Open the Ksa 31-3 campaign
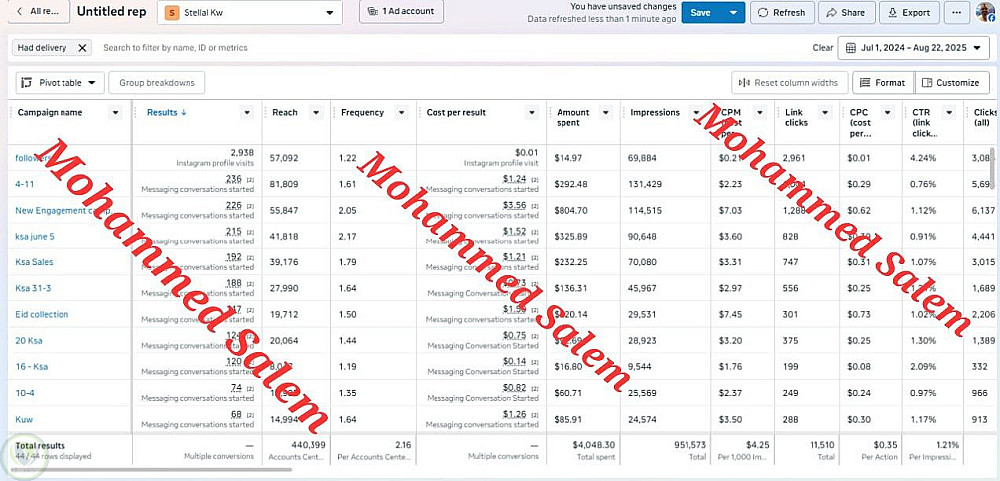The image size is (1000, 481). pos(33,288)
